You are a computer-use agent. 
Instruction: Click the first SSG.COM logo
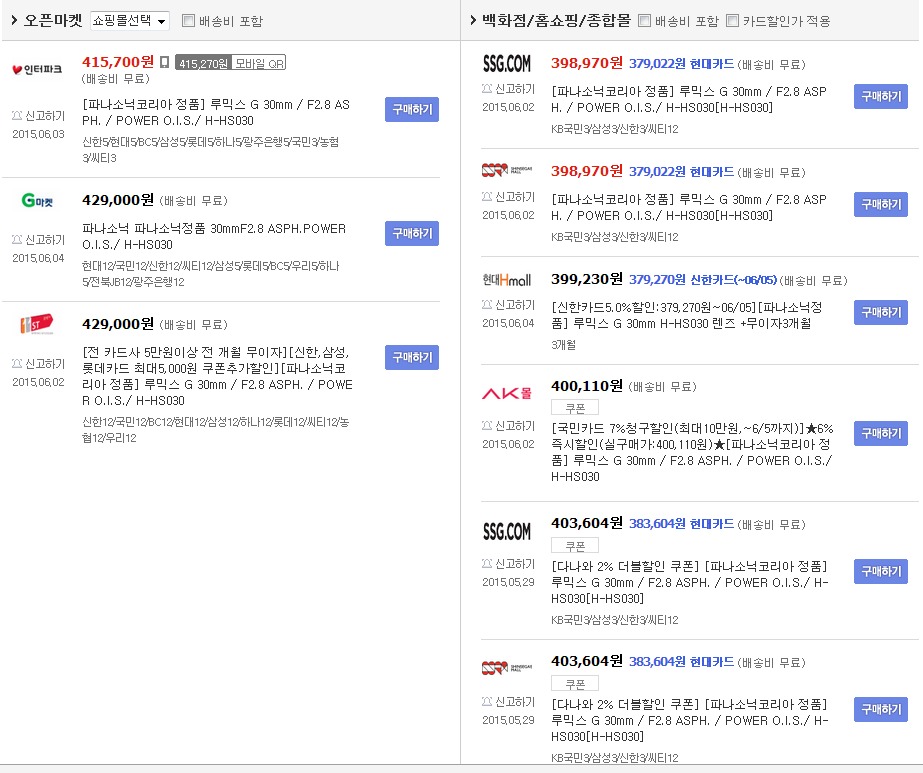point(507,64)
